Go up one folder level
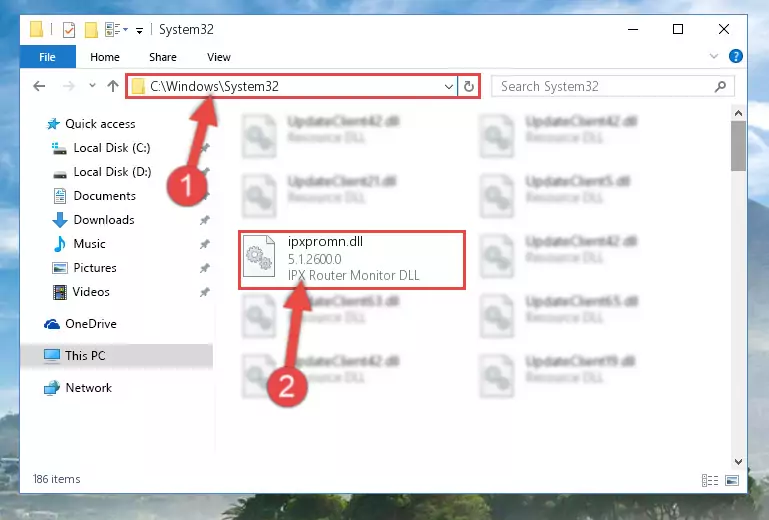This screenshot has width=769, height=520. [x=113, y=86]
